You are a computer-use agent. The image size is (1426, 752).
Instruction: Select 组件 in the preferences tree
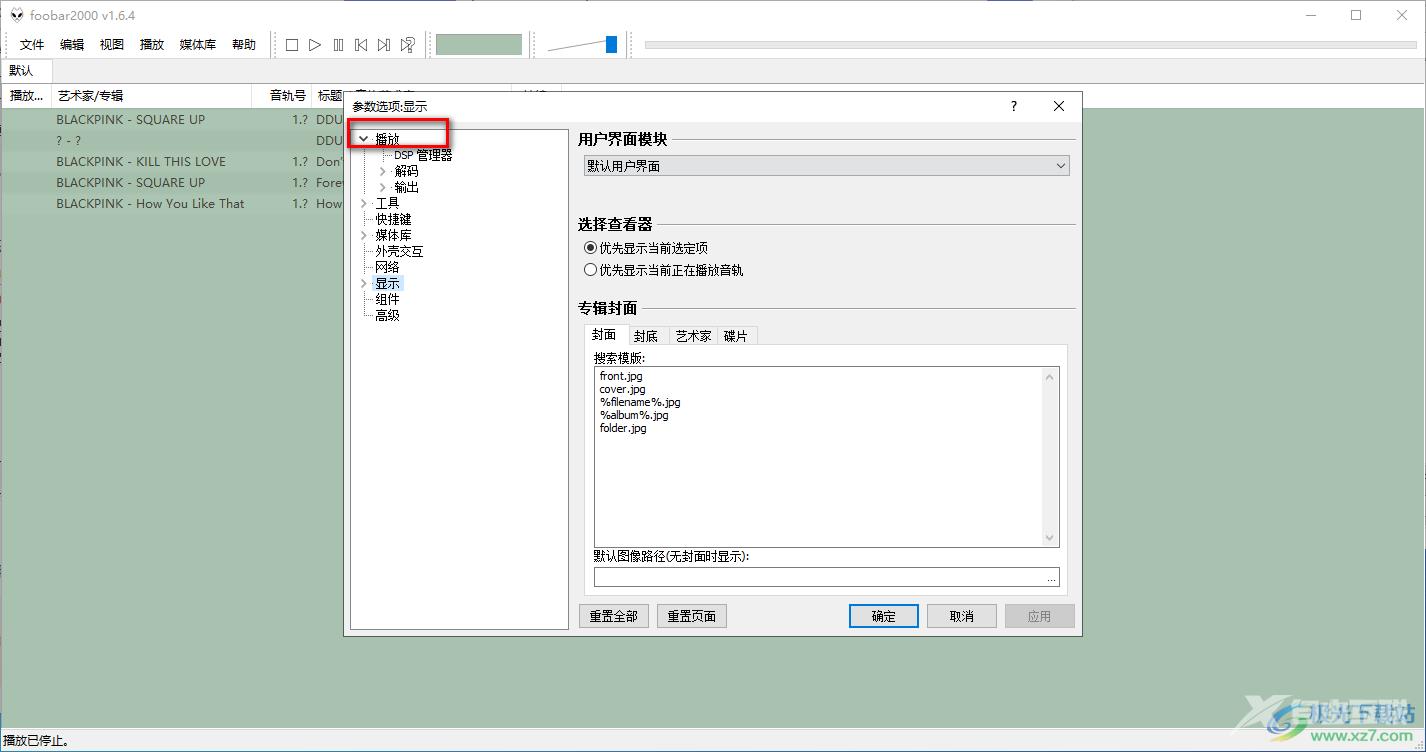point(387,299)
